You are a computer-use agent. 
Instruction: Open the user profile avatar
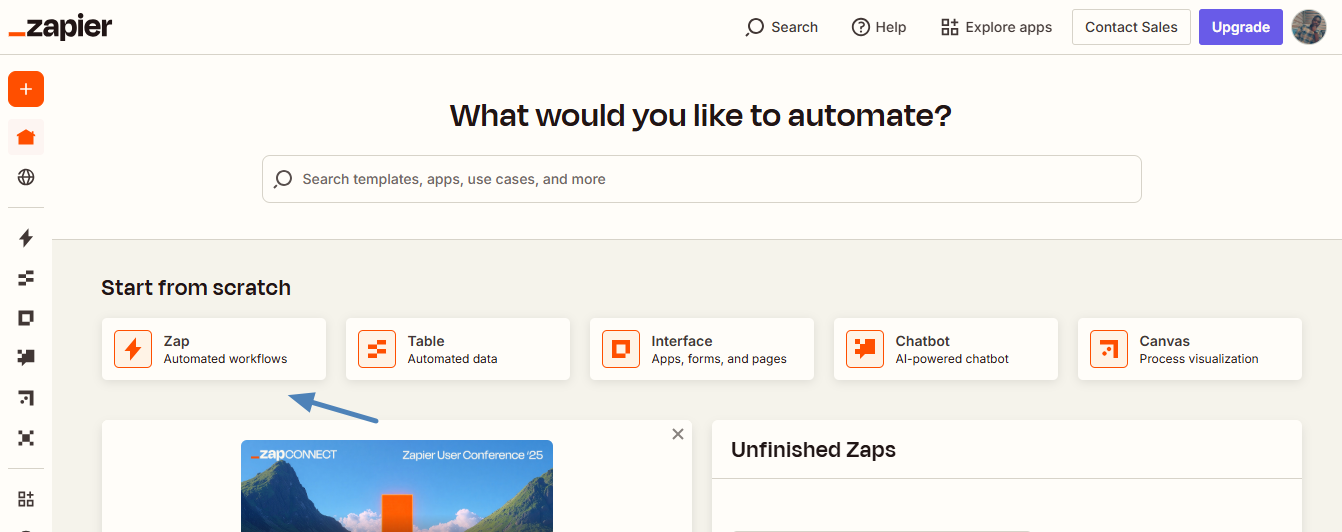point(1309,27)
